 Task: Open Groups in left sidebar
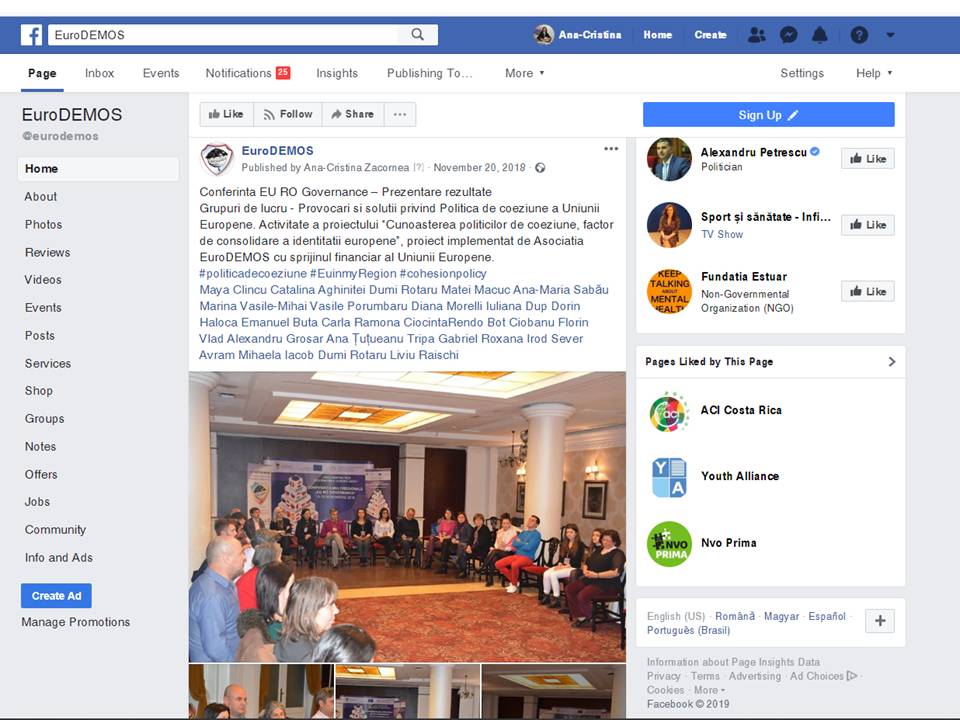45,419
